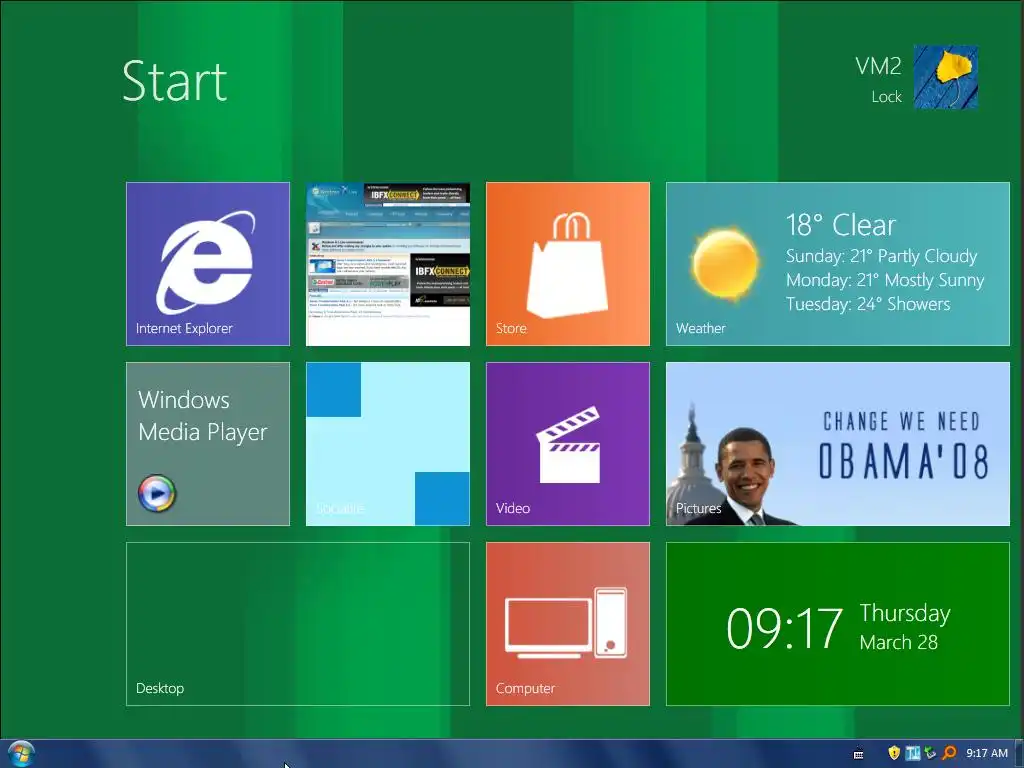Click the yellow security shield tray icon
The image size is (1024, 768).
tap(894, 753)
